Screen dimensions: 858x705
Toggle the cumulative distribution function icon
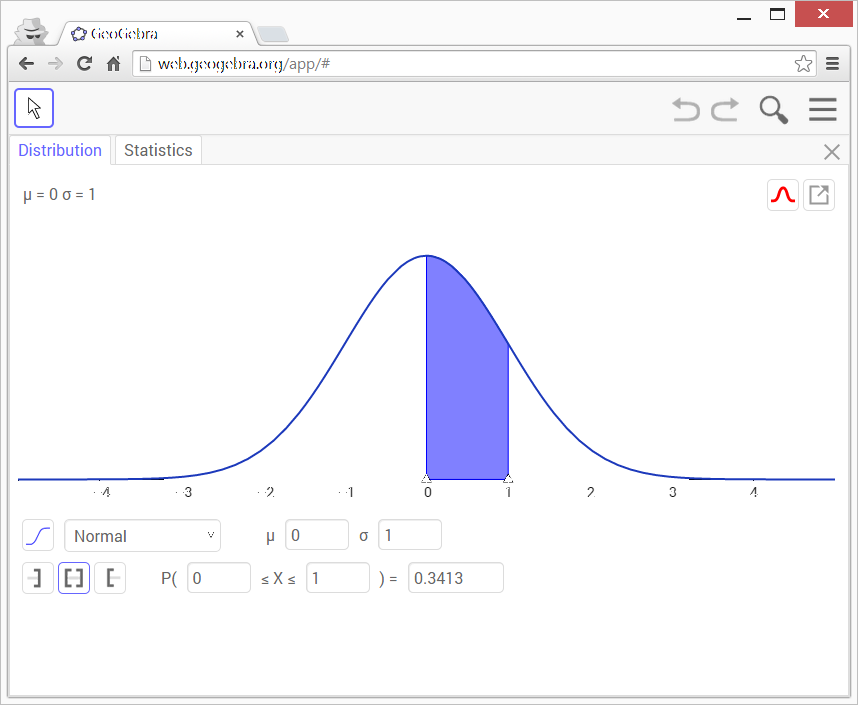[37, 535]
